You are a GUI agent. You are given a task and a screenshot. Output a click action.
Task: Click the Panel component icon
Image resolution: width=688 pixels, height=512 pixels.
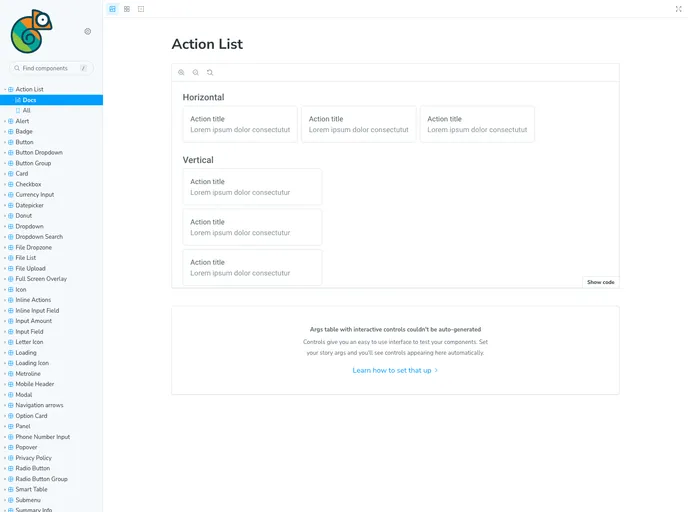(11, 426)
